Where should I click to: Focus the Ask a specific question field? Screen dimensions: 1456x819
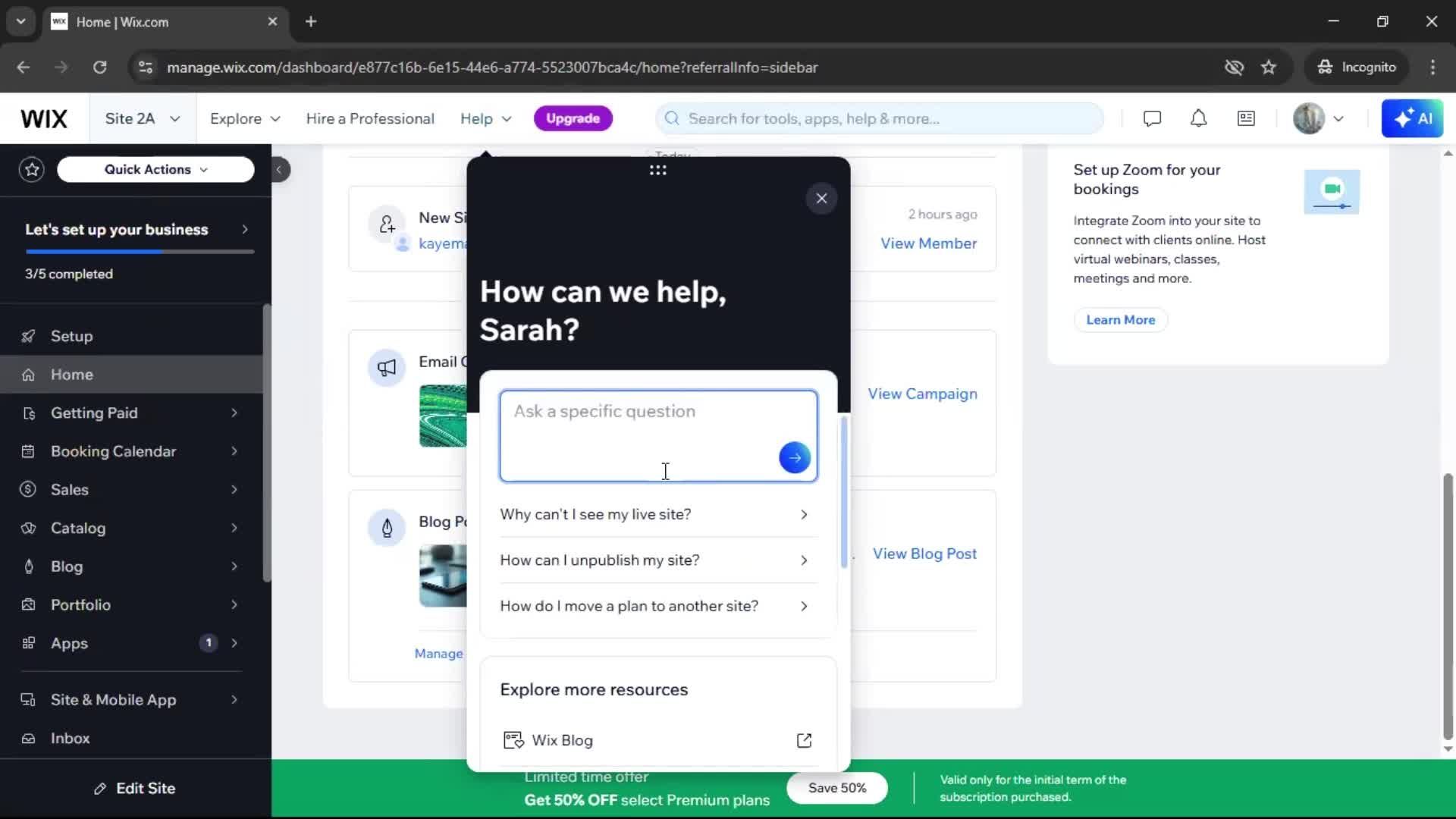coord(658,436)
